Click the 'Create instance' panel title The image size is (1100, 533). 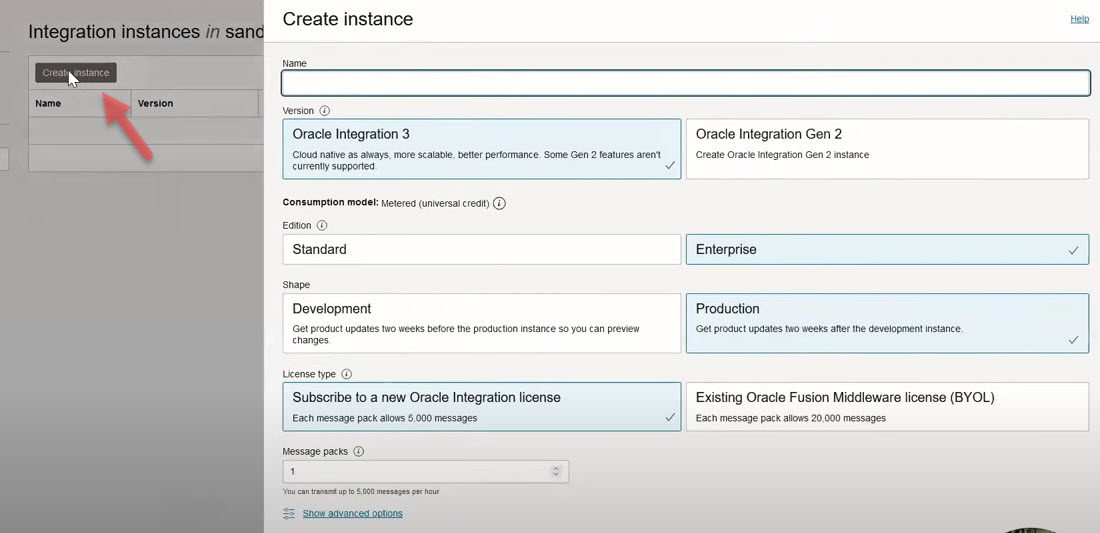pos(348,19)
